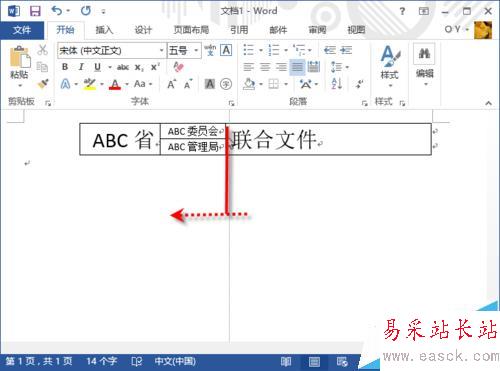Click the Redo/Repeat arrow icon

click(86, 11)
